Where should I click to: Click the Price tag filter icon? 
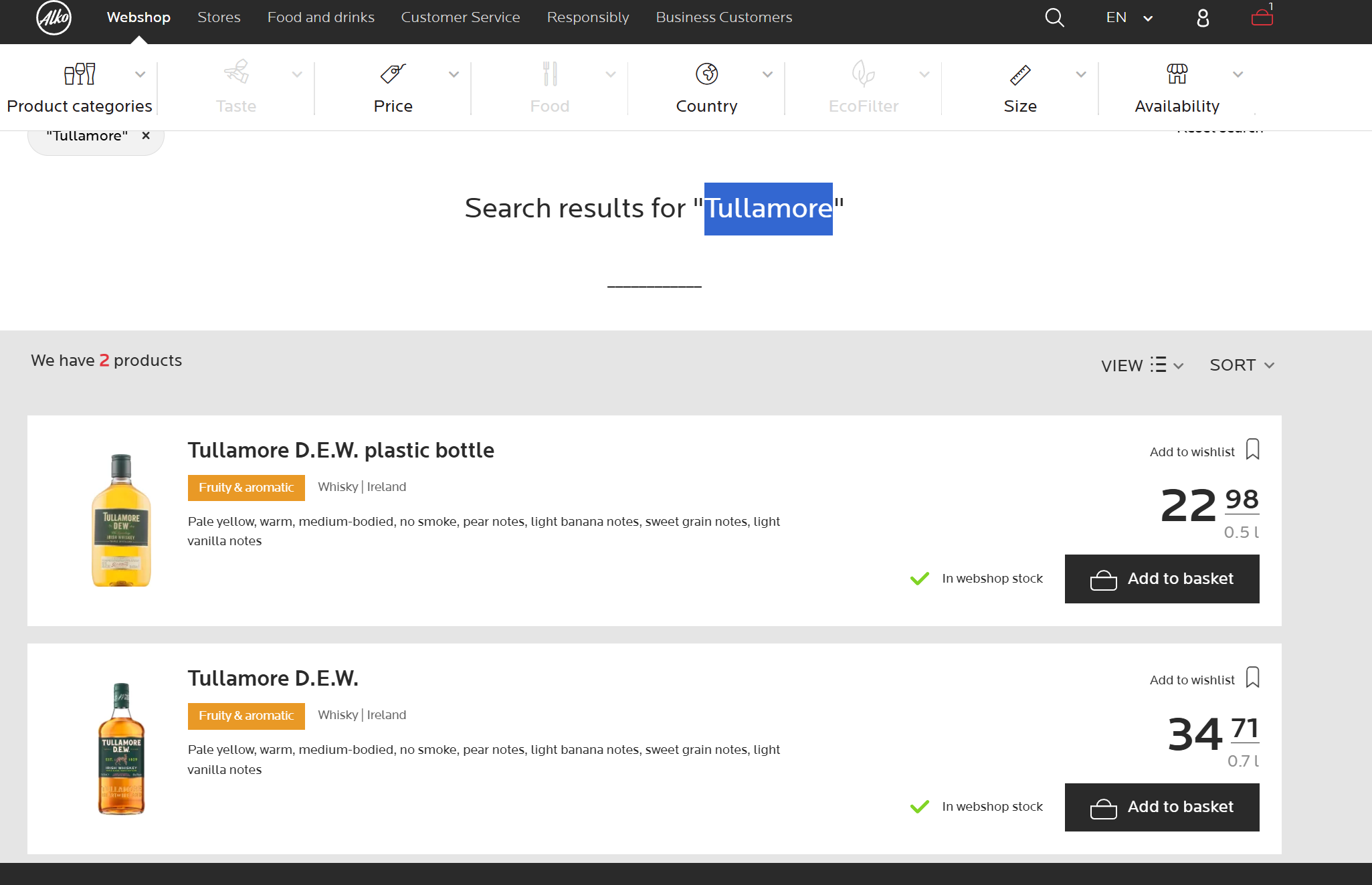(x=393, y=74)
